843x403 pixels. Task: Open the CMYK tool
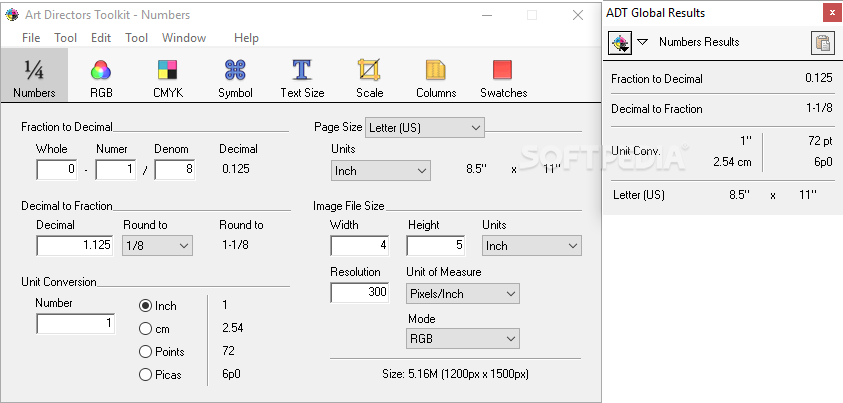pyautogui.click(x=168, y=78)
